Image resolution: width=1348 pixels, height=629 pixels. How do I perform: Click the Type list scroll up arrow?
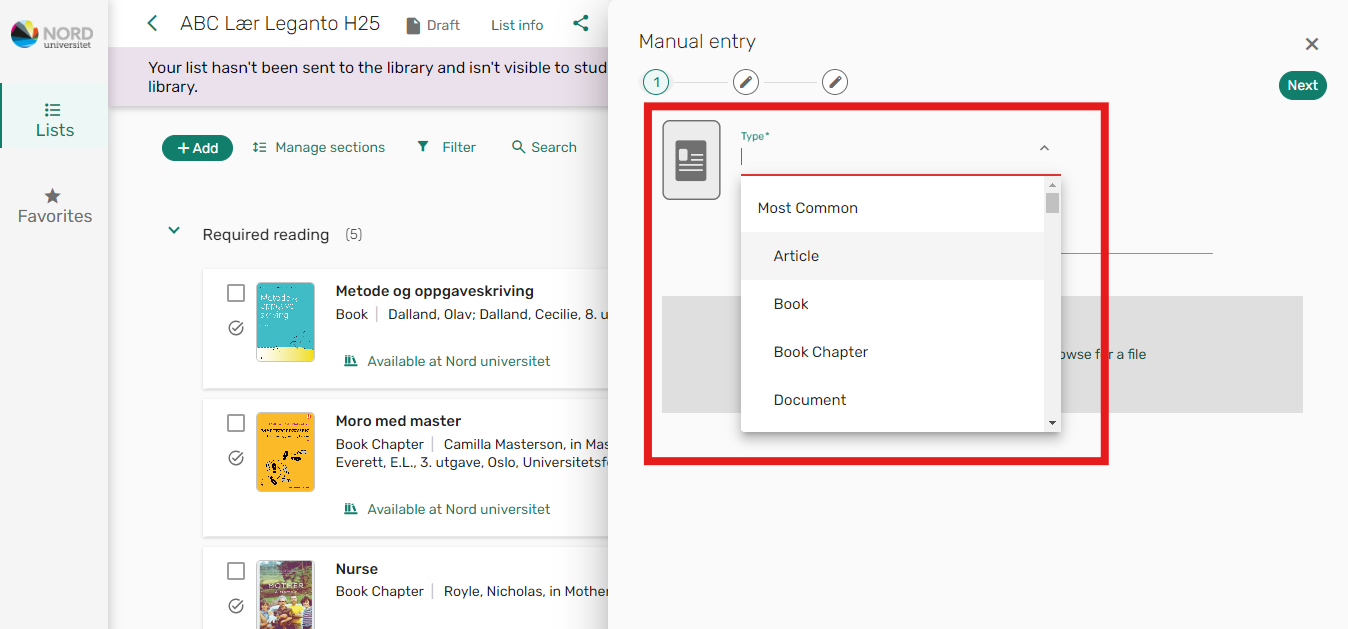point(1052,184)
